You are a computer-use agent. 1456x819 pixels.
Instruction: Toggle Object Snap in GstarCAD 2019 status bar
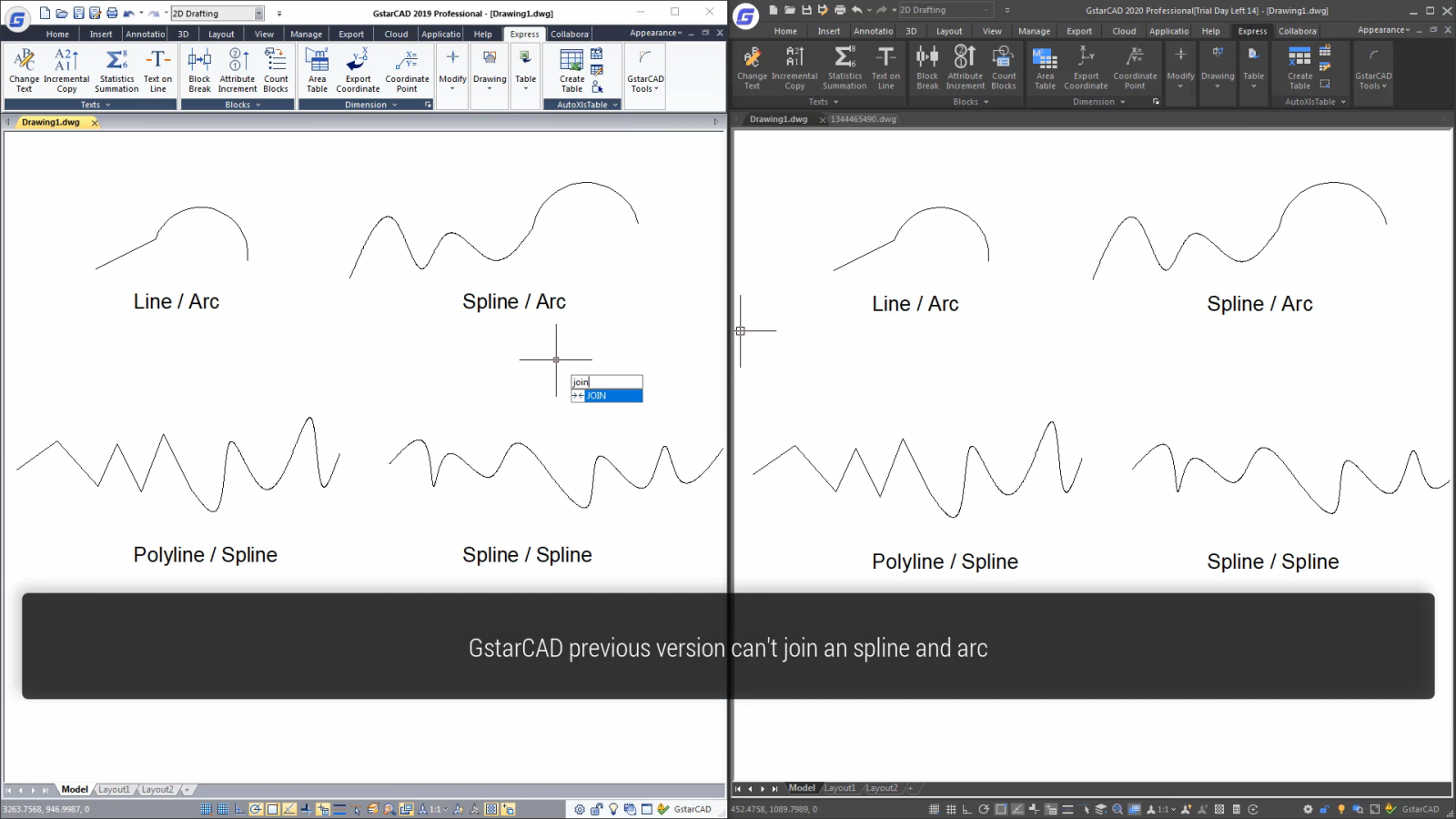pyautogui.click(x=272, y=809)
